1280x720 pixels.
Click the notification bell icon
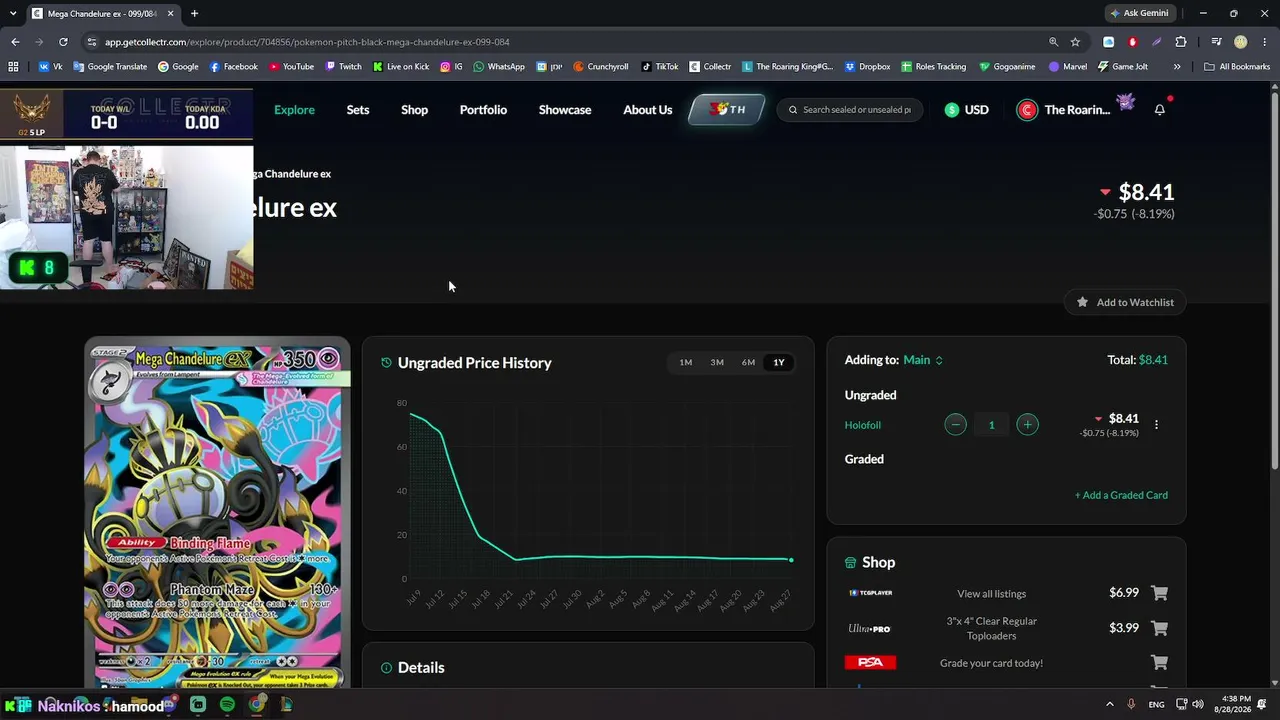[1160, 110]
